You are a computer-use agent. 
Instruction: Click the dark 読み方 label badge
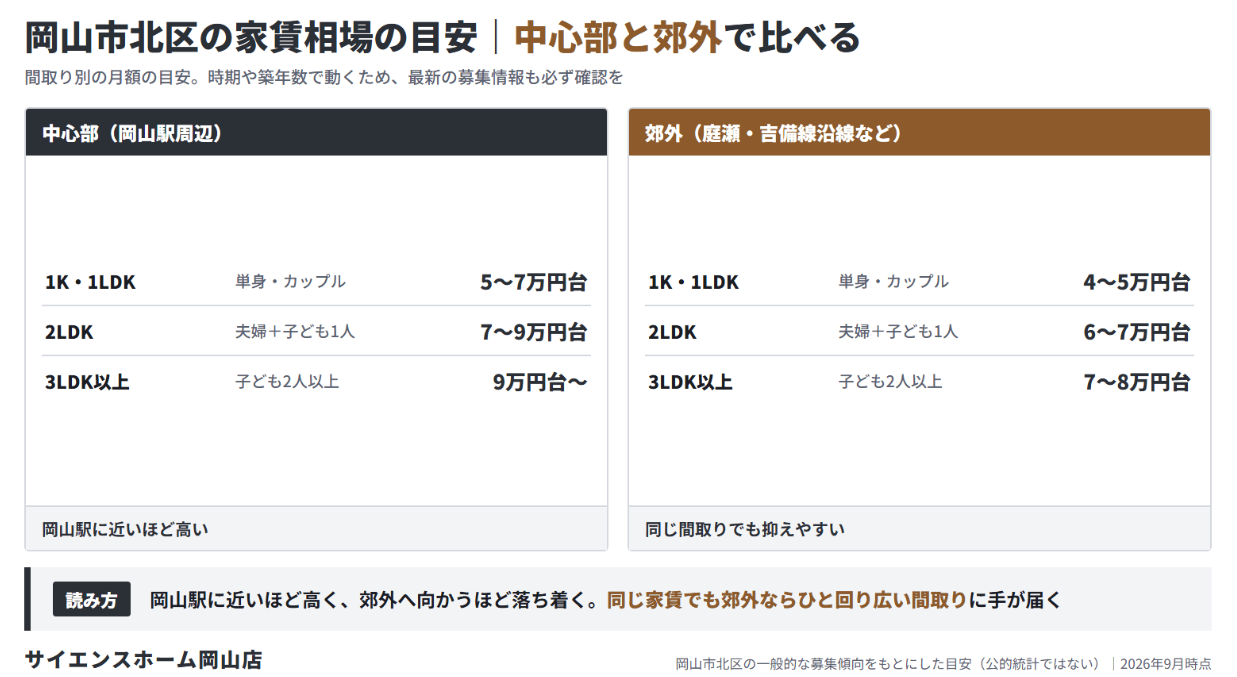click(x=92, y=600)
